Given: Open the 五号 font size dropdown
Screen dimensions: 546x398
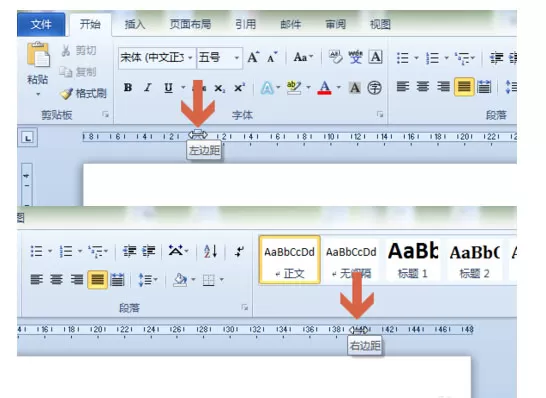Looking at the screenshot, I should click(236, 57).
